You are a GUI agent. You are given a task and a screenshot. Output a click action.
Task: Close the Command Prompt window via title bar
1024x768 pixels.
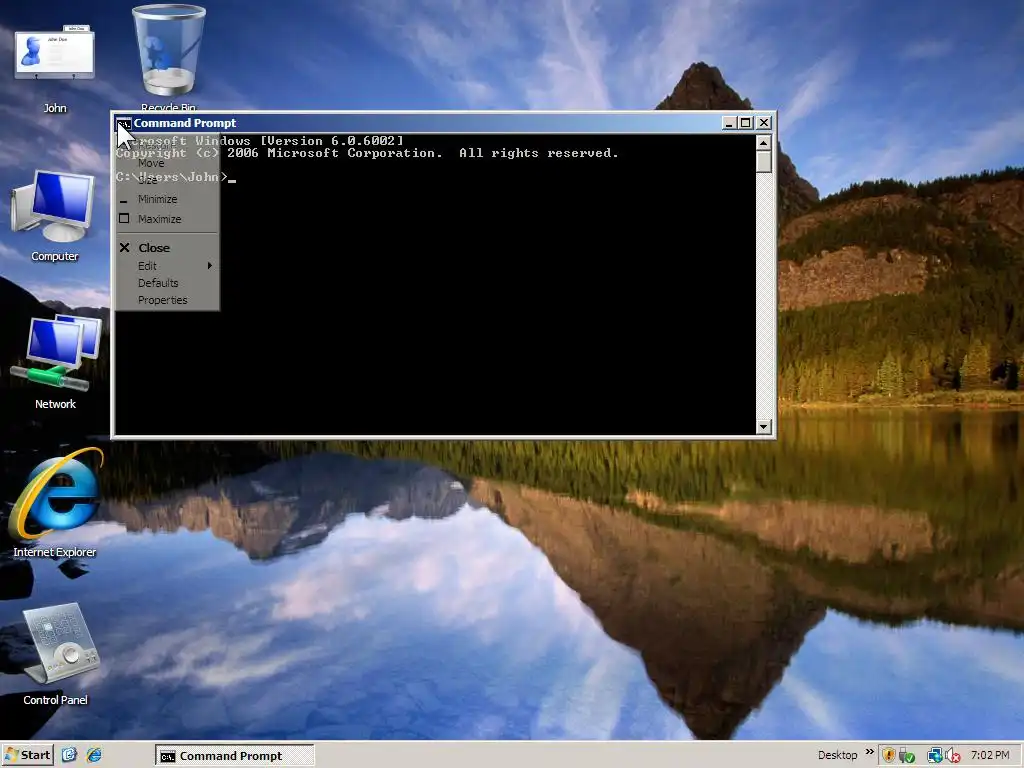click(763, 123)
